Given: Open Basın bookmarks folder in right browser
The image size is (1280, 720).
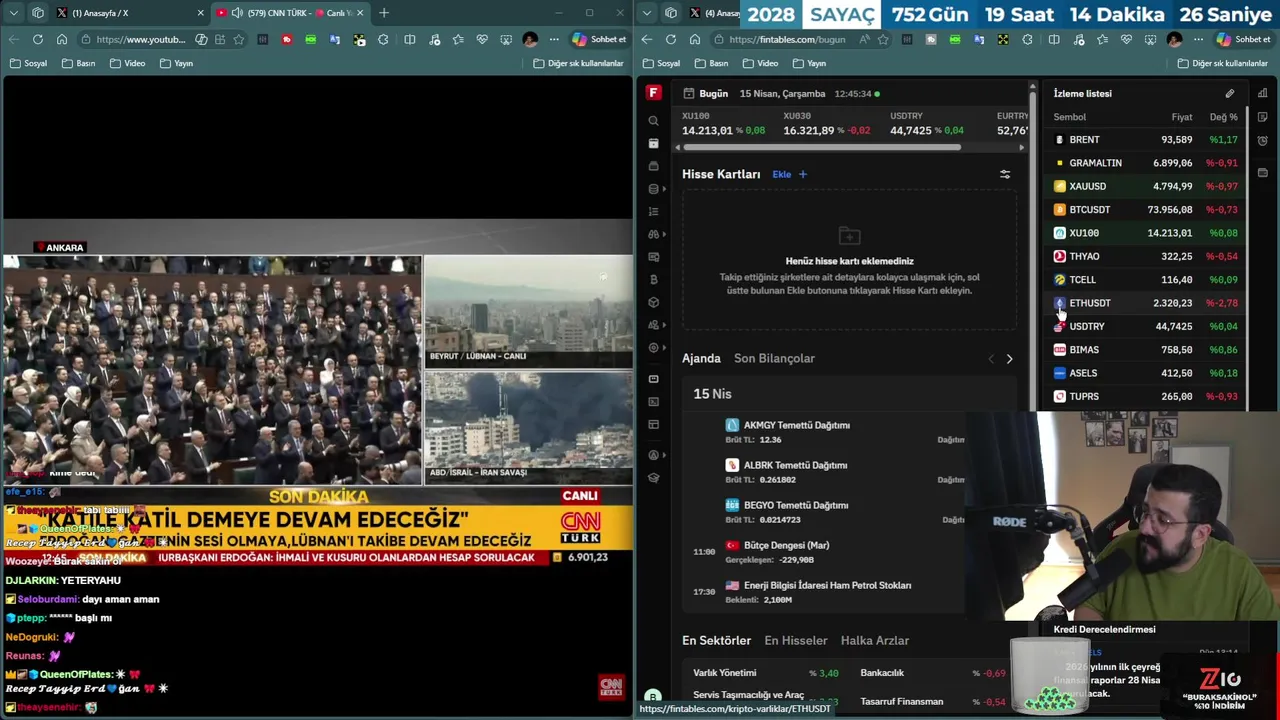Looking at the screenshot, I should [x=711, y=63].
